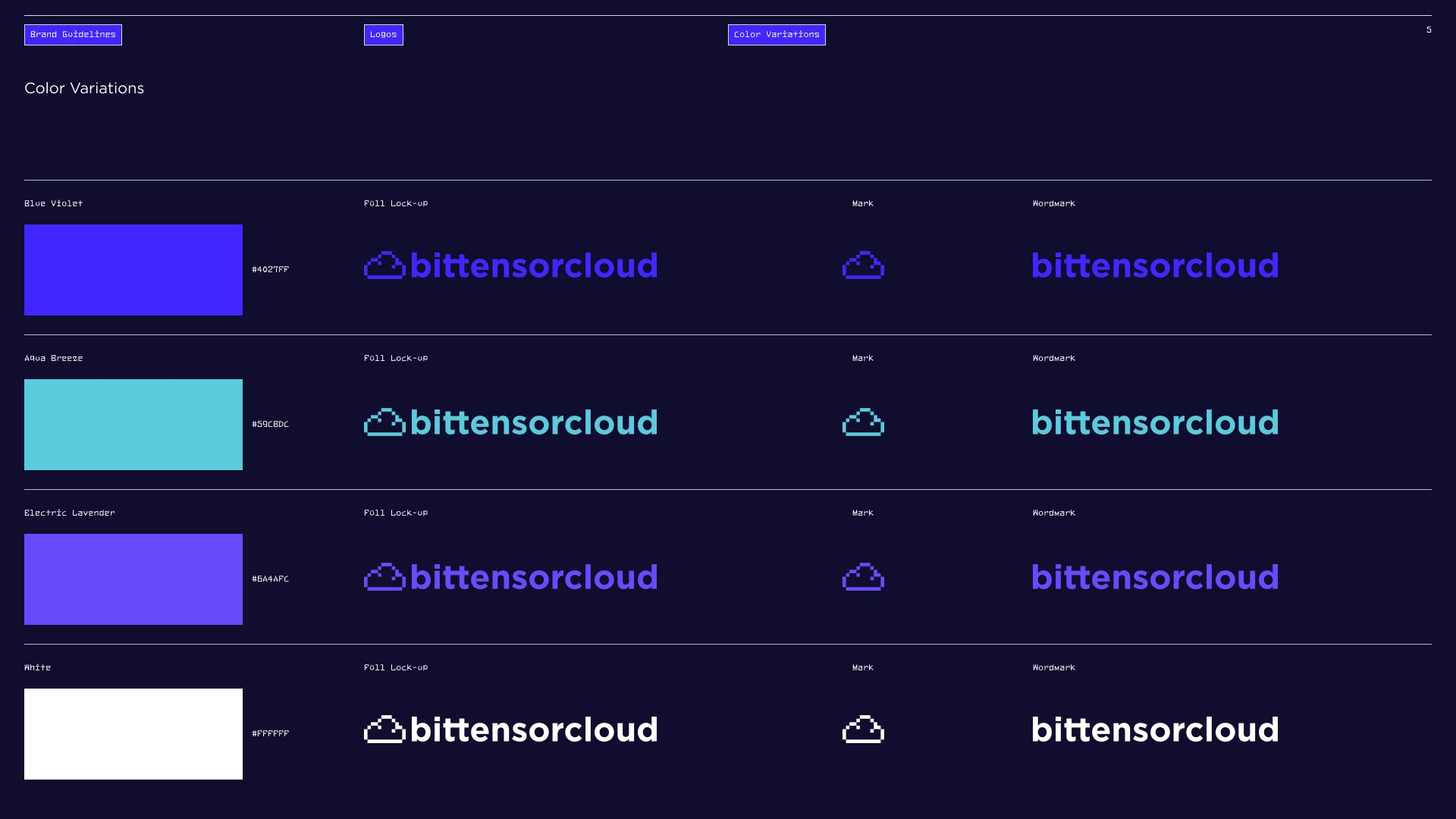Click the Blue Violet label
Screen dimensions: 1456x819
click(53, 203)
